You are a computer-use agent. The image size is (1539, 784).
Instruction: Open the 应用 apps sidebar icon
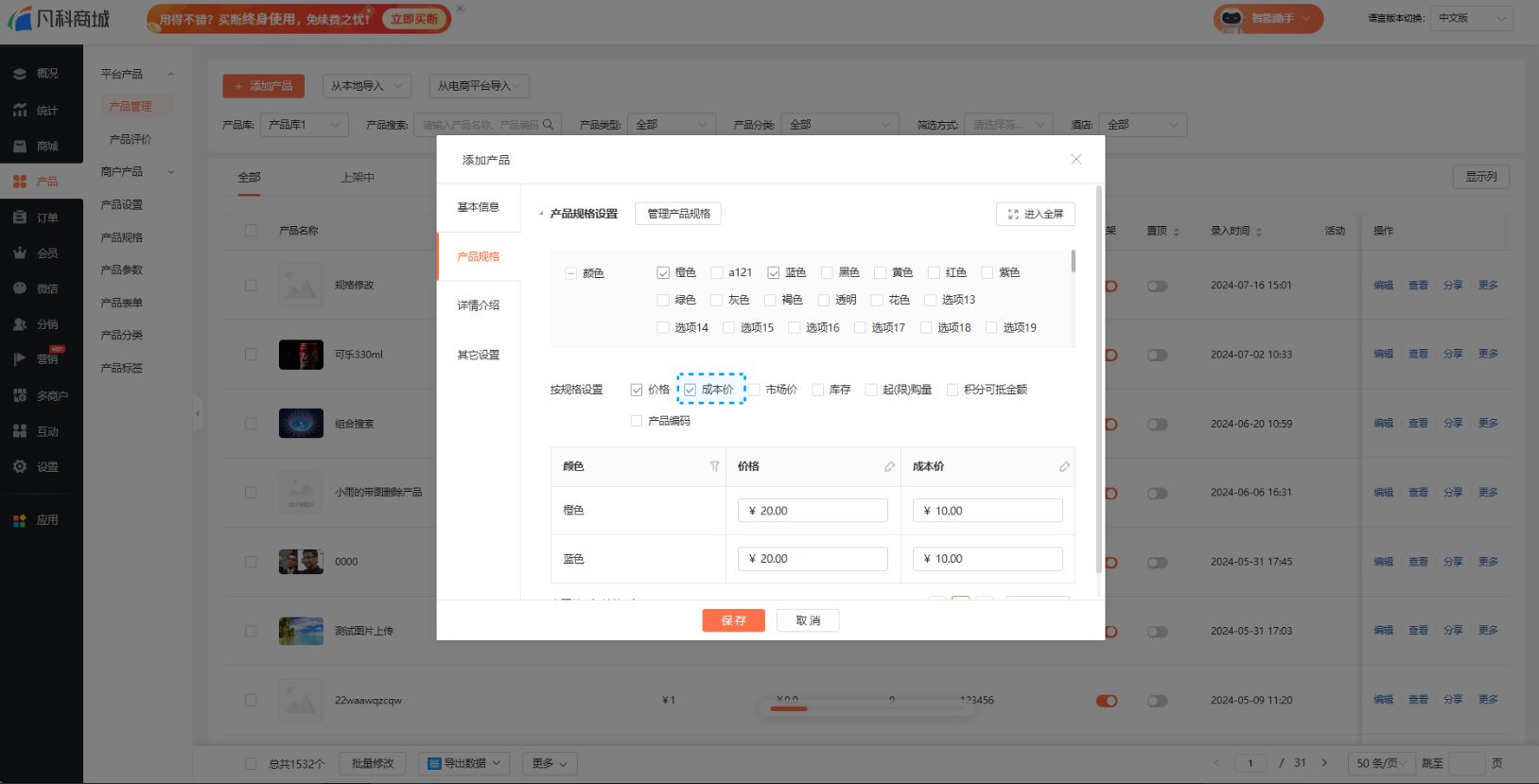click(x=20, y=520)
